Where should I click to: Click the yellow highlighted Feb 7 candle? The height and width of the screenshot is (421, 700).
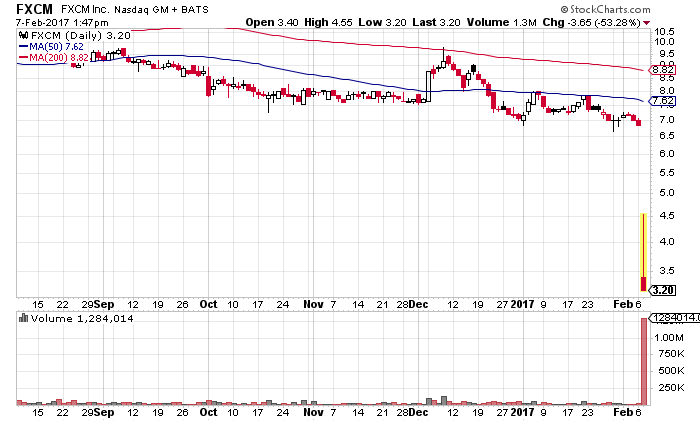click(x=643, y=252)
